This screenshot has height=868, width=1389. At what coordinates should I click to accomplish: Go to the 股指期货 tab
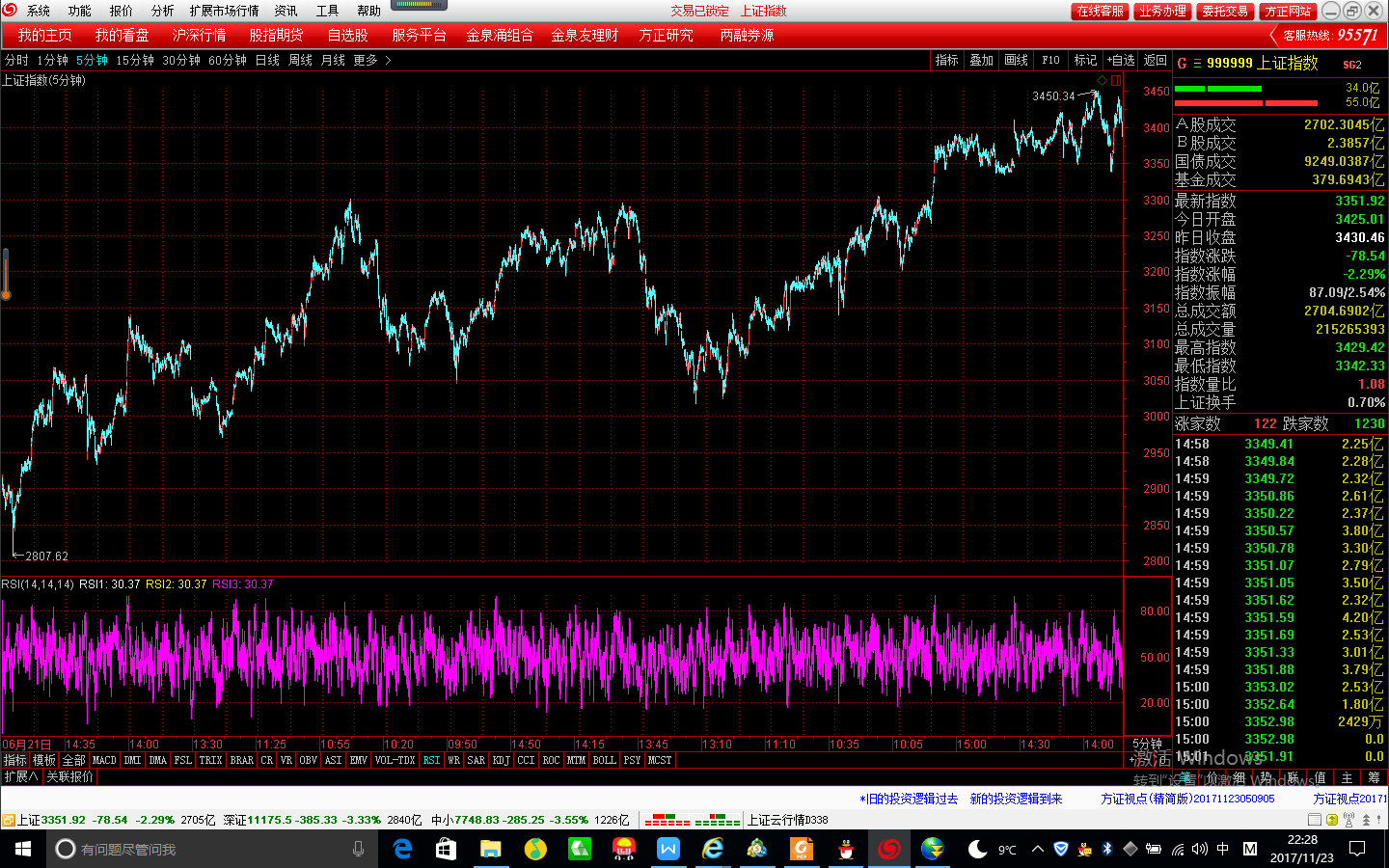click(x=276, y=35)
